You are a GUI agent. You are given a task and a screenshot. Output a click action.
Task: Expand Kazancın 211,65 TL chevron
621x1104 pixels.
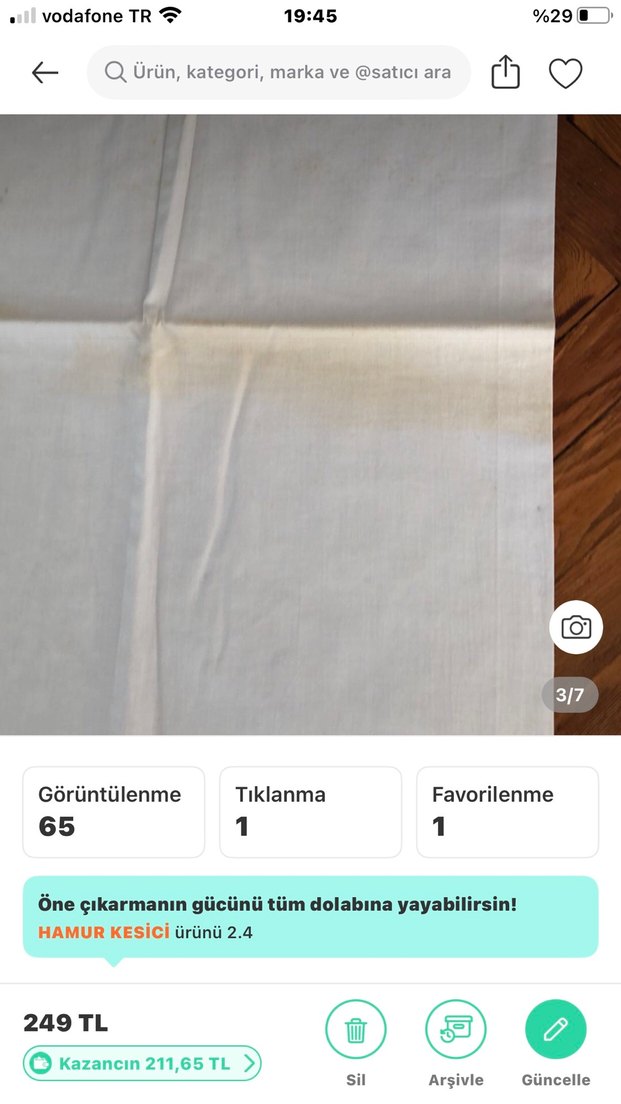point(250,1063)
